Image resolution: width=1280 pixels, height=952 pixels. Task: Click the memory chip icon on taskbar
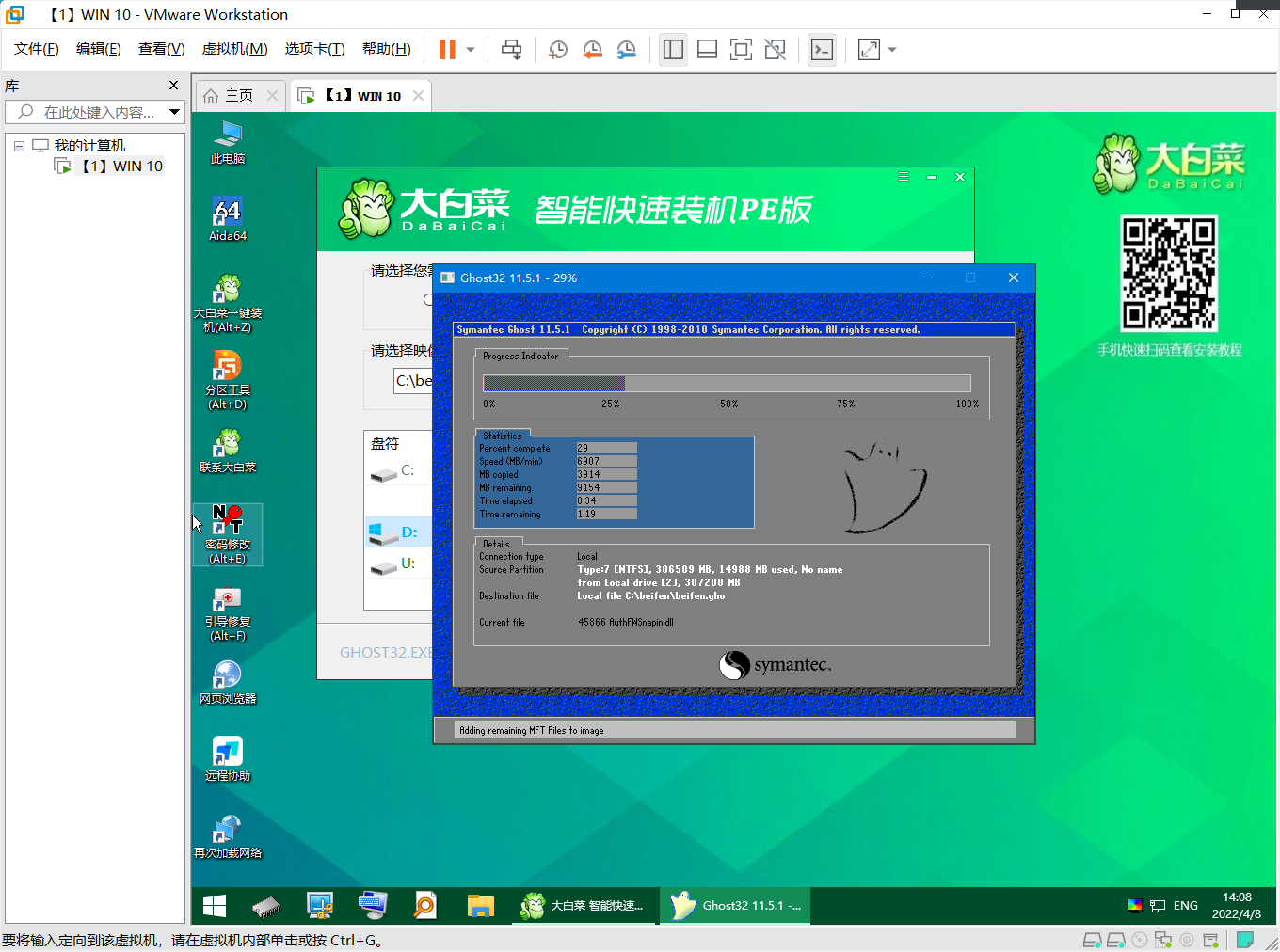[x=266, y=906]
